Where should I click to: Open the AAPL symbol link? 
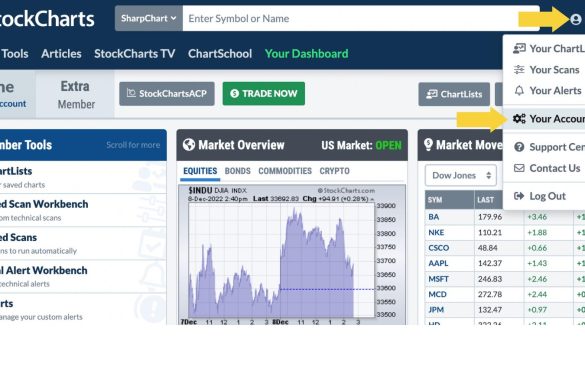tap(438, 263)
